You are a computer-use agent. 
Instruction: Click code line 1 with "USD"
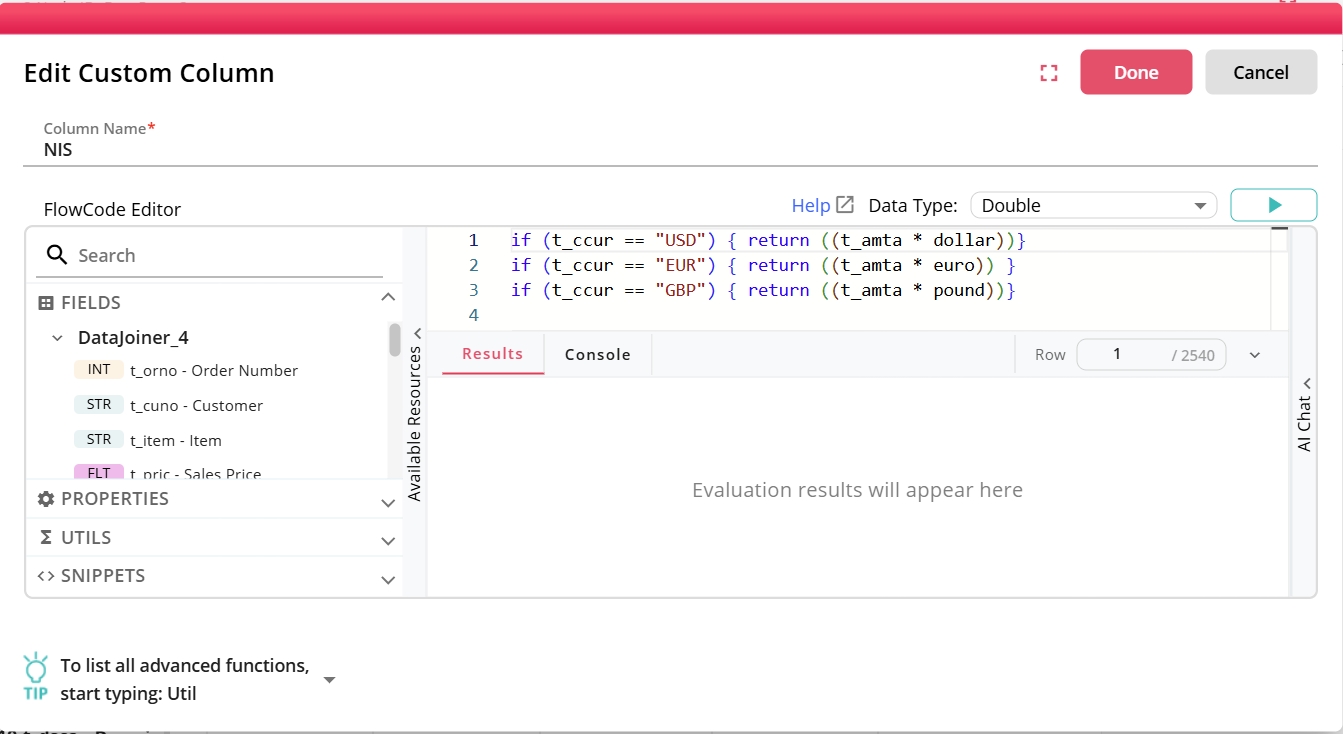pos(768,240)
